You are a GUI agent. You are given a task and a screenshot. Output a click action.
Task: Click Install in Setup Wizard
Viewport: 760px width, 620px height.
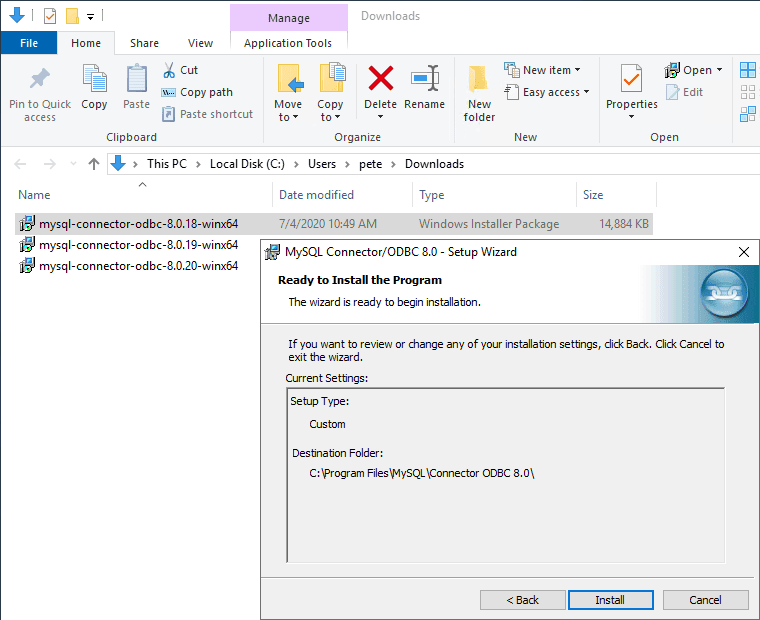point(610,600)
